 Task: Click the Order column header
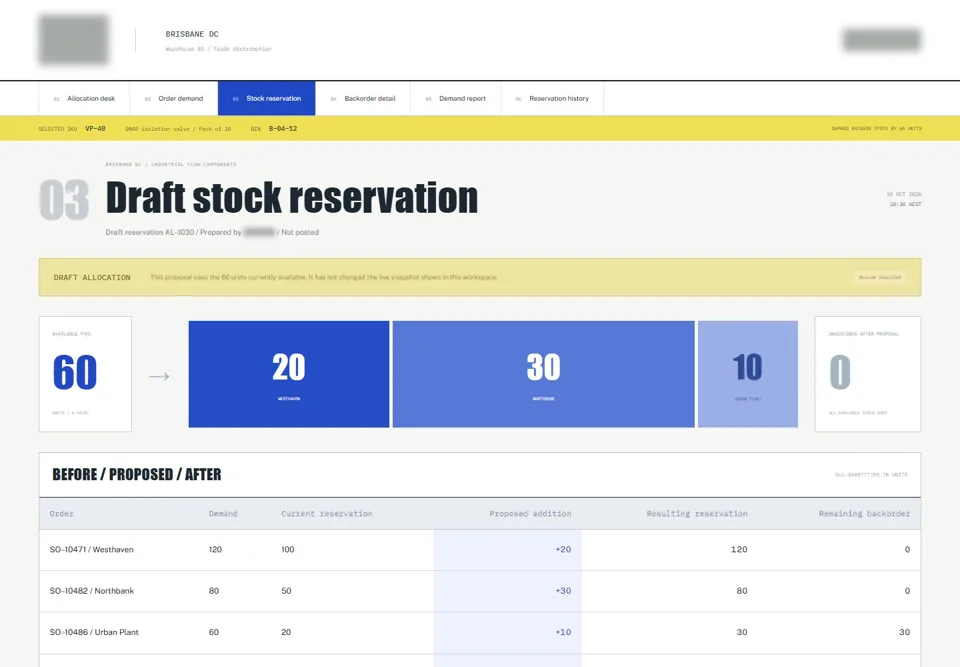point(61,514)
